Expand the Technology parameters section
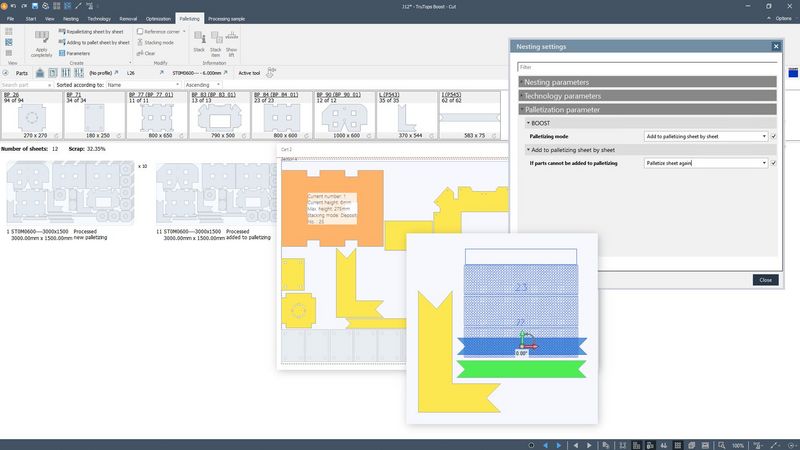800x450 pixels. [646, 95]
